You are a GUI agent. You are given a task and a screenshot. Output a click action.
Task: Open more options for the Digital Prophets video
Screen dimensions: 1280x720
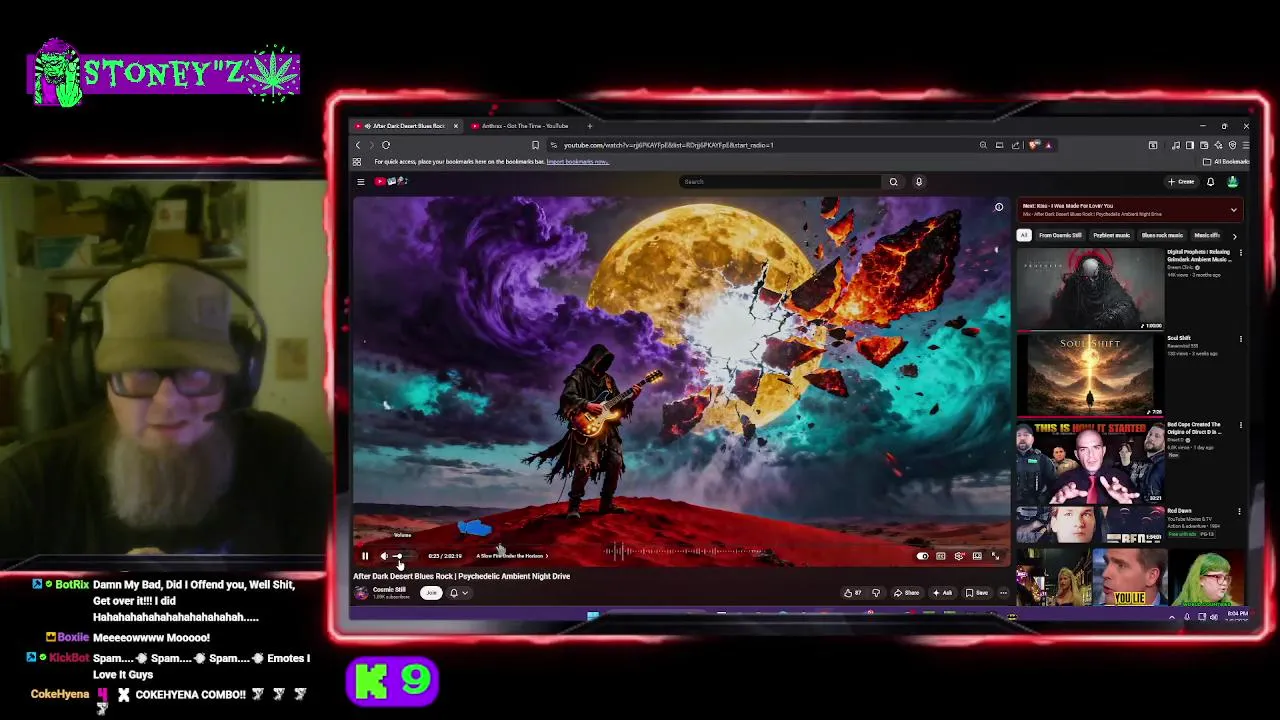click(x=1241, y=253)
